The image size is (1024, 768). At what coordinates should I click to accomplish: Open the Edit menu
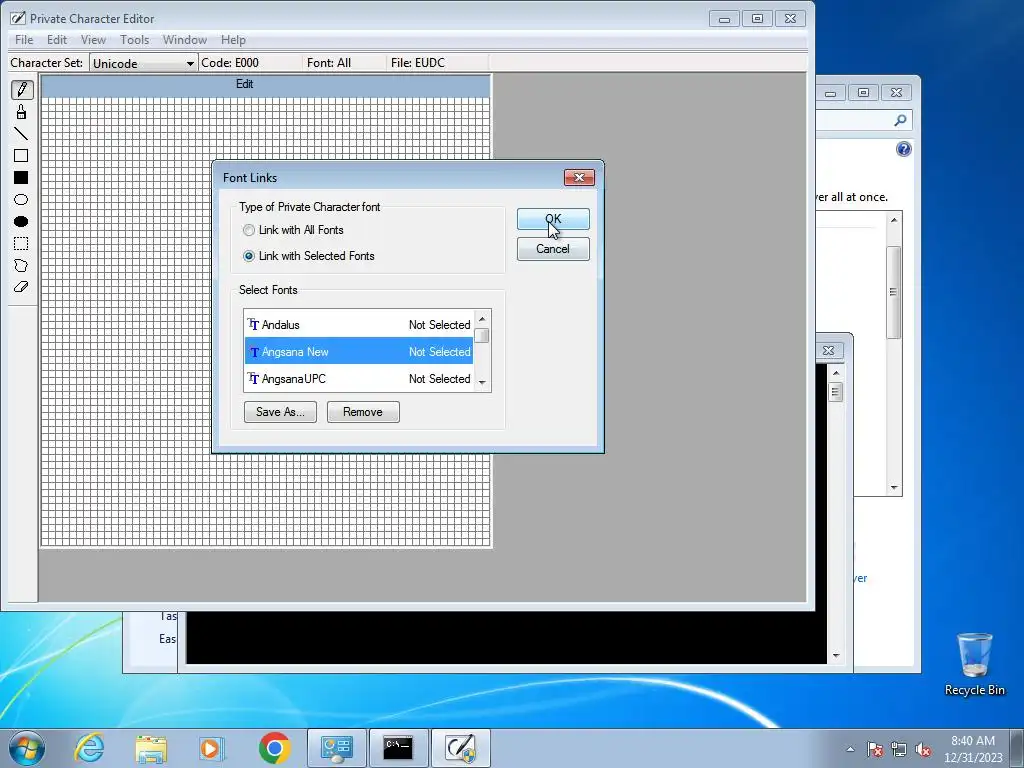point(57,40)
